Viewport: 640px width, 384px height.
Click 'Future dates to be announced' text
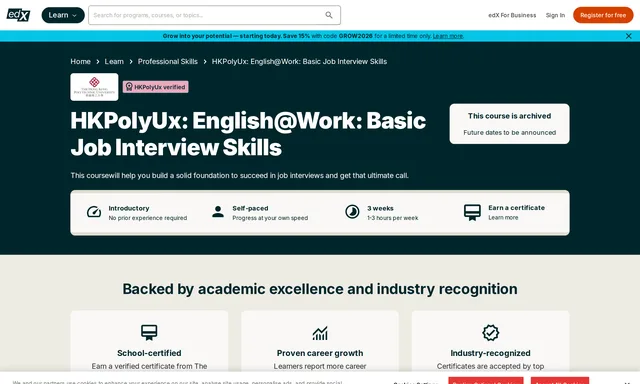coord(509,133)
